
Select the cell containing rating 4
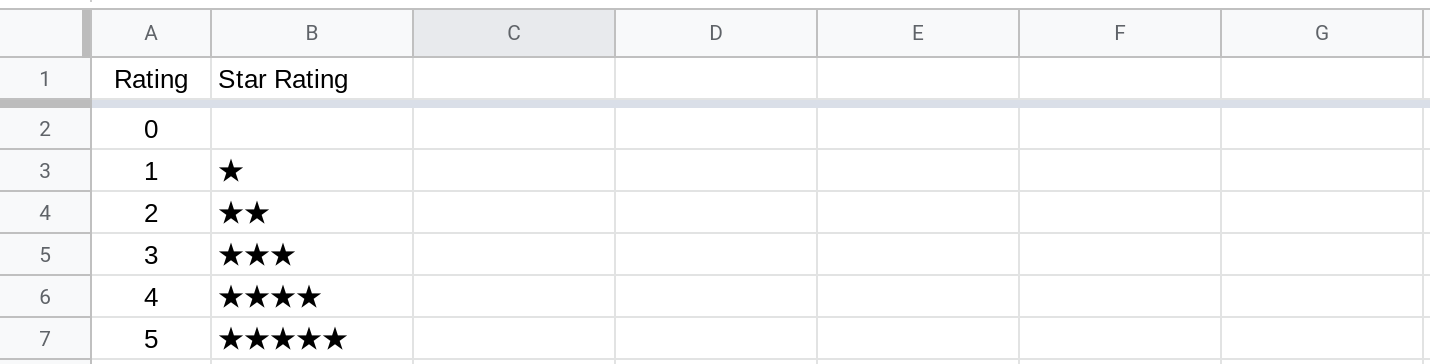click(151, 297)
